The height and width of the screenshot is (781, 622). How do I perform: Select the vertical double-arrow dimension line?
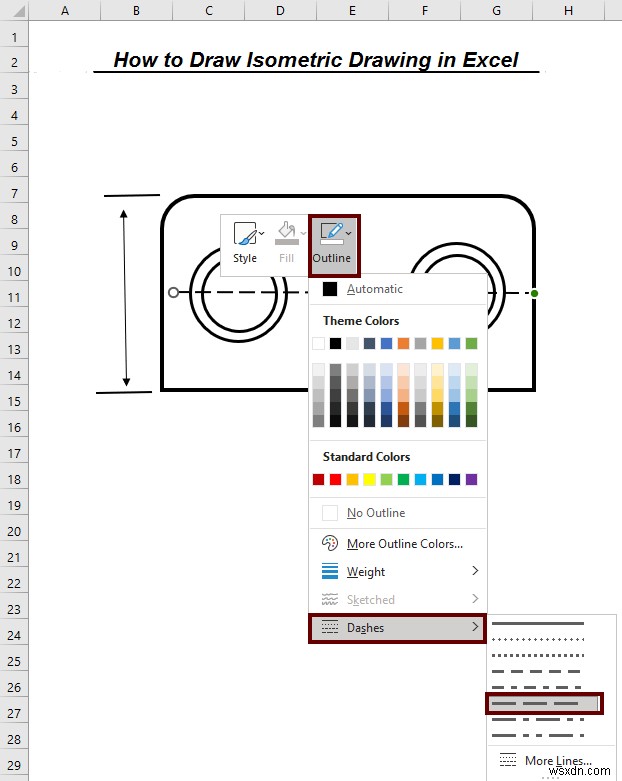click(x=125, y=298)
